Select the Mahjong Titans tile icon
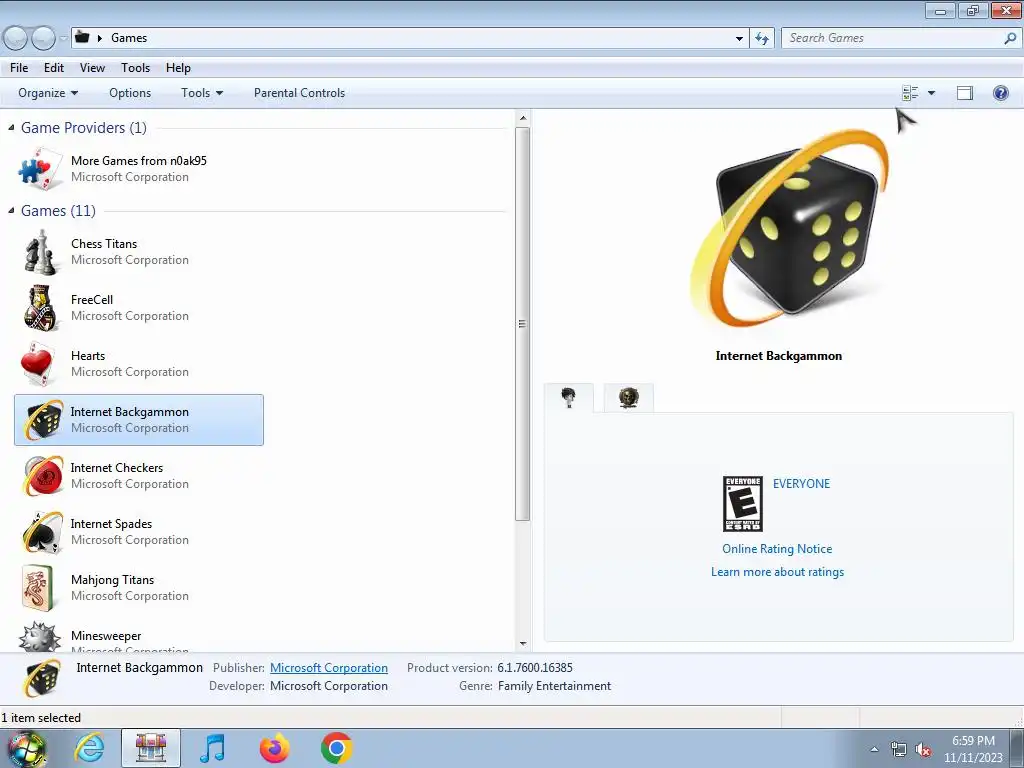 click(x=39, y=588)
